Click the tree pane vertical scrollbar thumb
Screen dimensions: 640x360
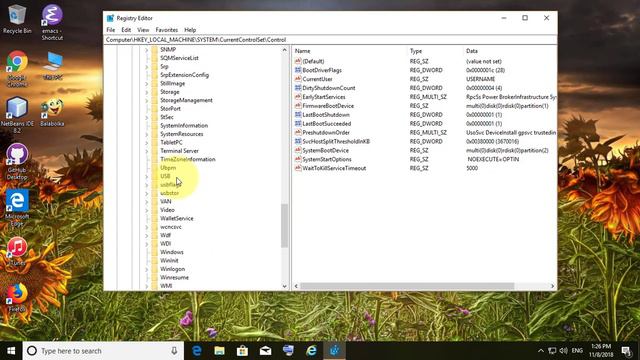pos(284,226)
